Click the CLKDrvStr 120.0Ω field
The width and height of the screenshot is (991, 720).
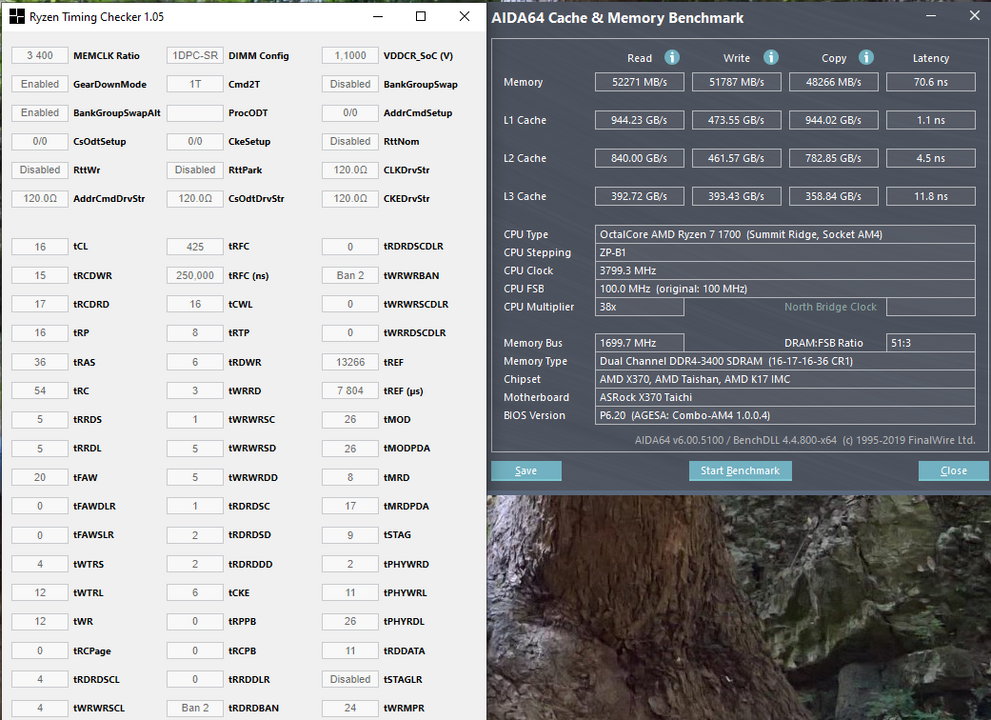[x=350, y=170]
